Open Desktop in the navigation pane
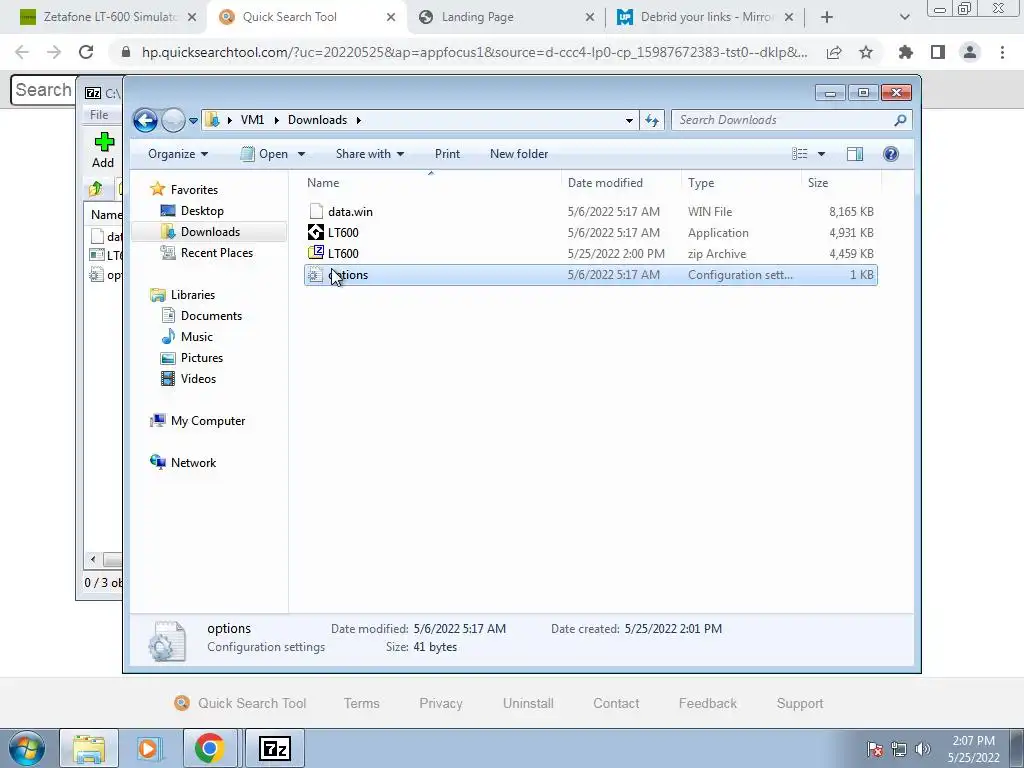 pyautogui.click(x=202, y=211)
